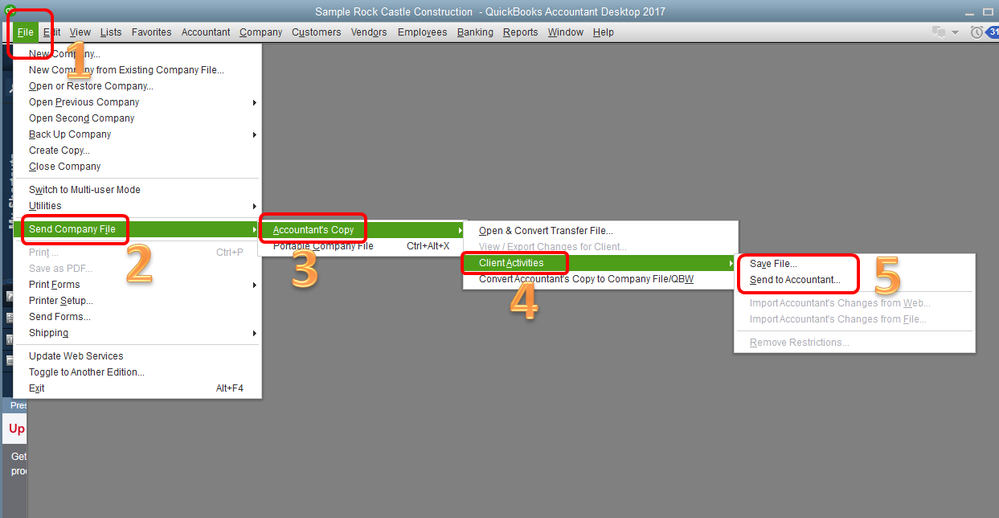Click arrow beside Shipping
This screenshot has width=999, height=518.
[x=254, y=333]
